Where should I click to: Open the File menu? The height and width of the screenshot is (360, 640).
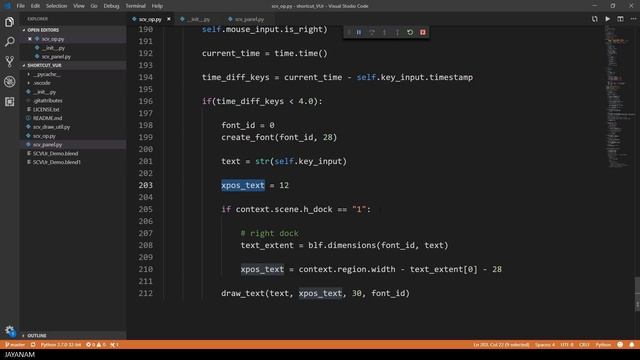coord(20,6)
